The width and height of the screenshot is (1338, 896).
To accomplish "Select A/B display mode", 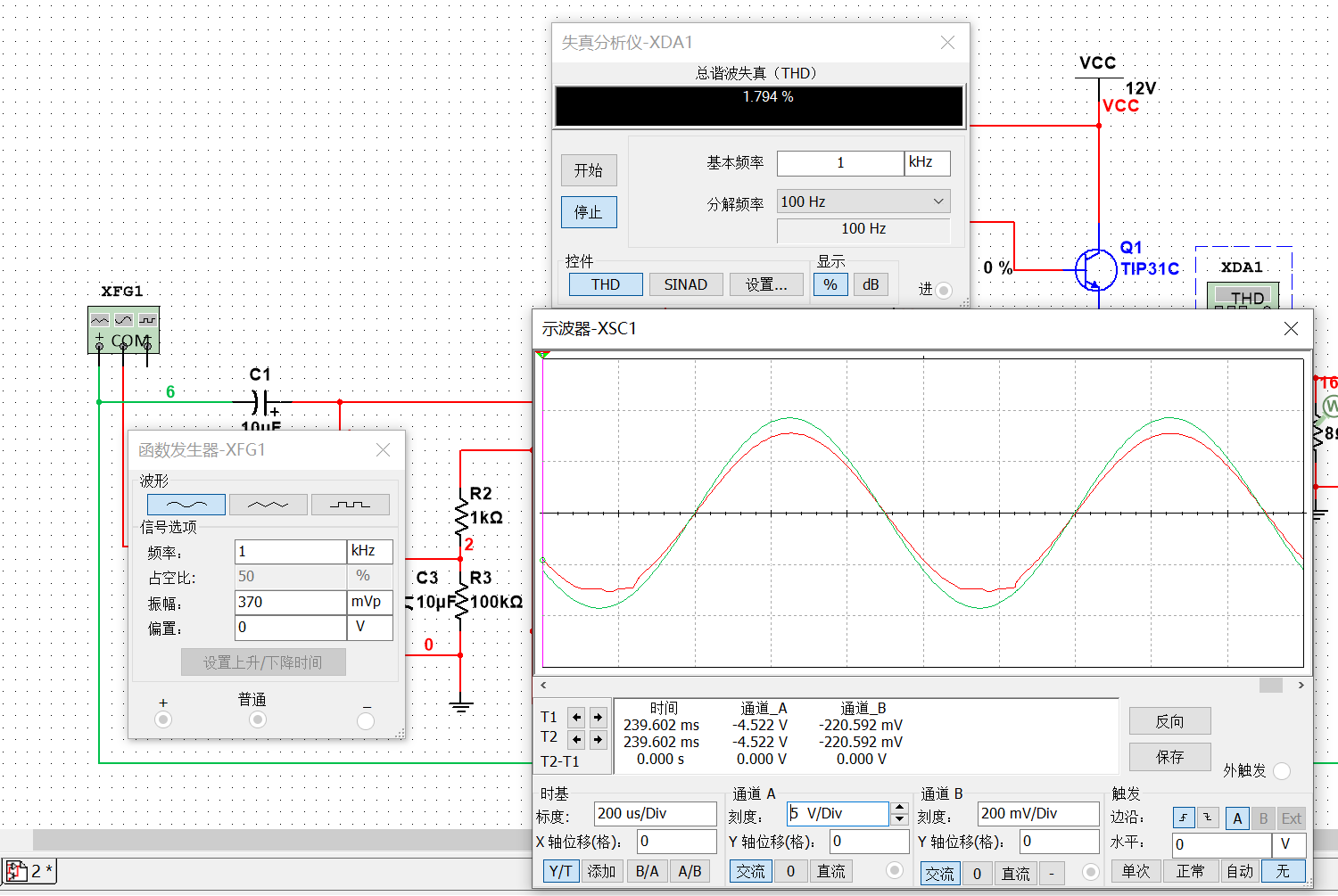I will [x=690, y=871].
